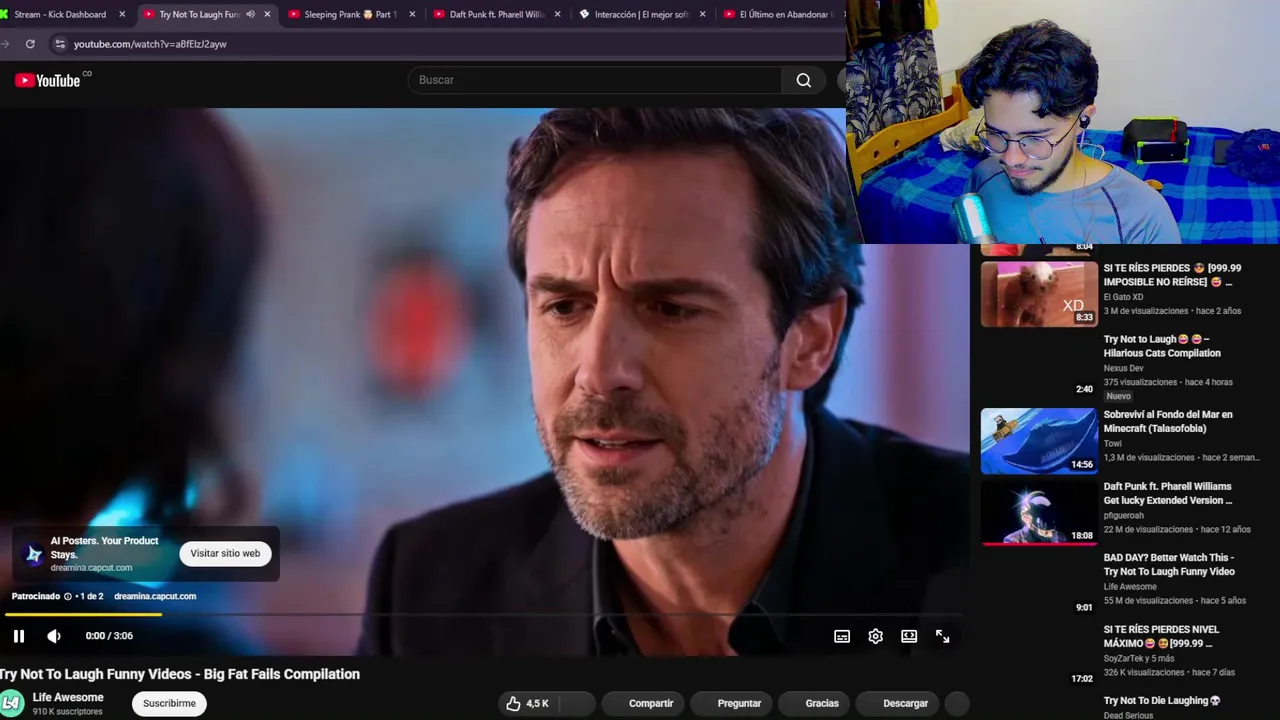Click the Dreamina ad logo icon

(x=34, y=554)
